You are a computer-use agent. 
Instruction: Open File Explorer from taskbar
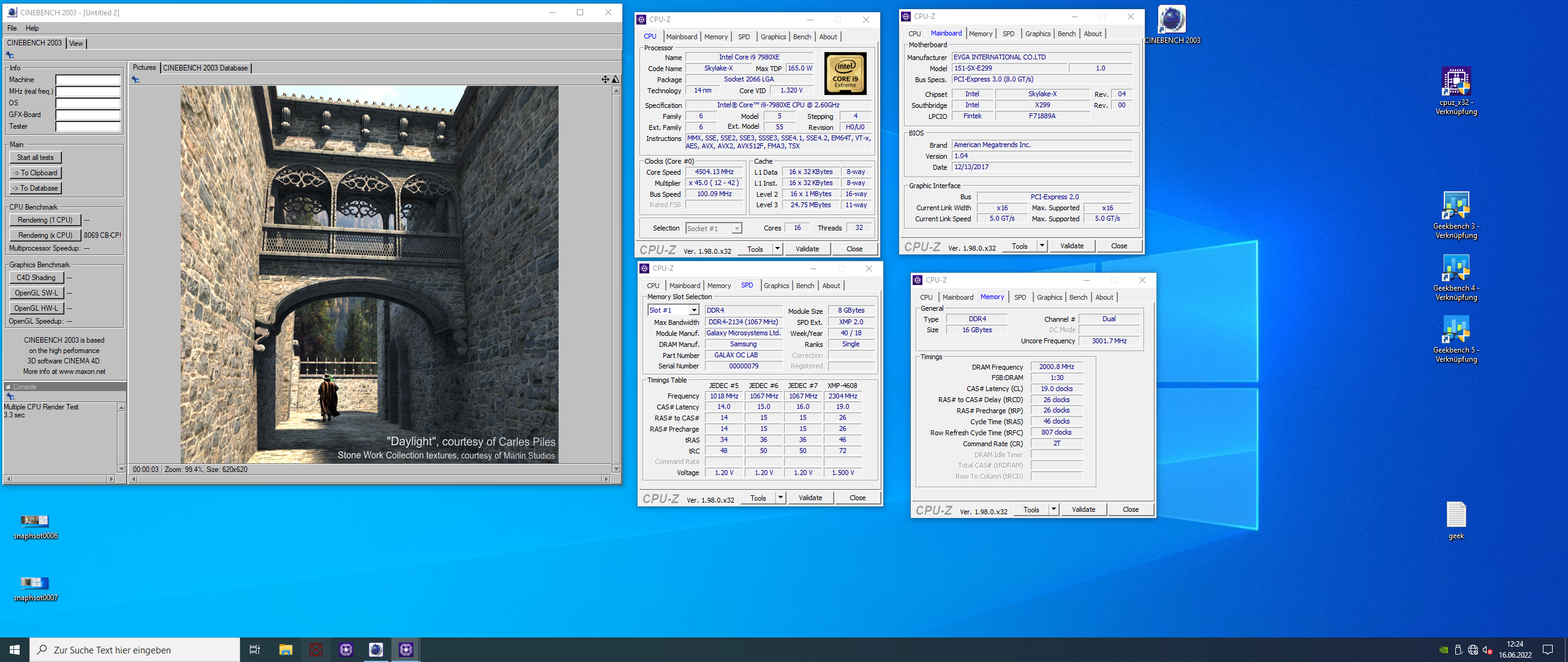coord(285,650)
